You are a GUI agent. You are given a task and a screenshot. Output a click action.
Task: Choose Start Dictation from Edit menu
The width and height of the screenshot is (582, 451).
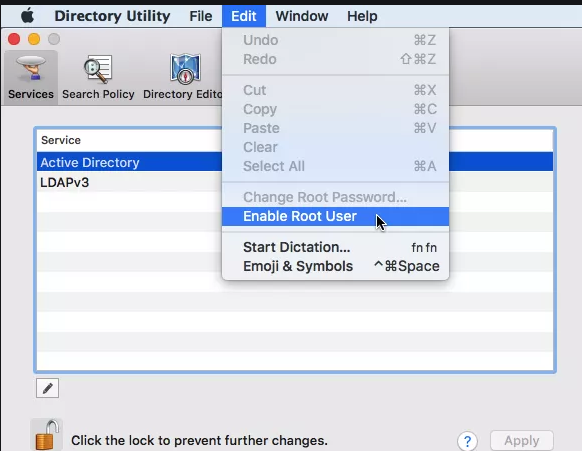tap(336, 247)
